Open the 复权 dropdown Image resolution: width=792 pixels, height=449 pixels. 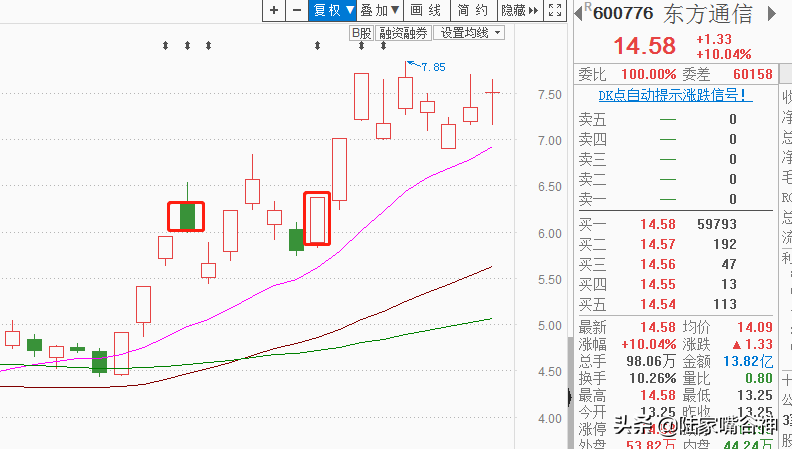coord(333,10)
